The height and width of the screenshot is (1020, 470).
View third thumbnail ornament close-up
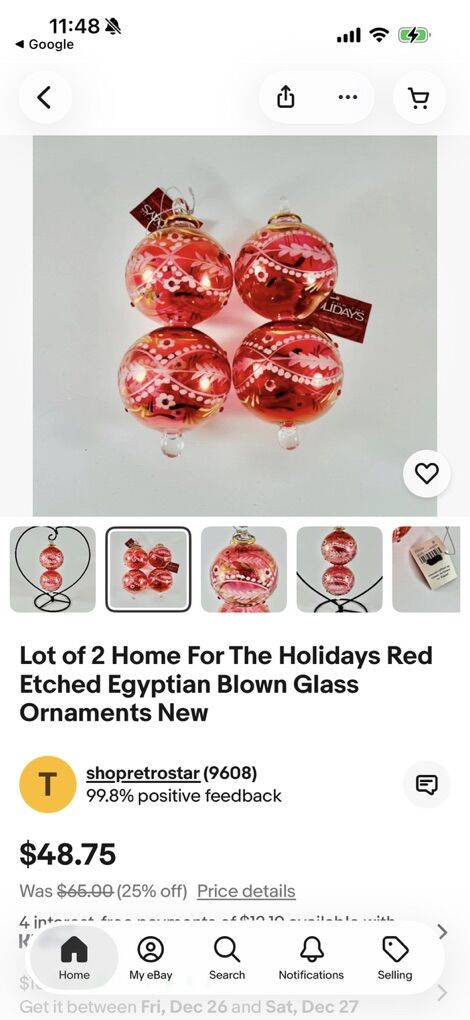coord(244,569)
